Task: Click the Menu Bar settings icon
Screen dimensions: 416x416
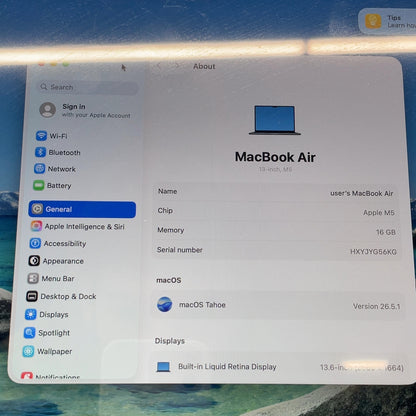Action: (33, 278)
